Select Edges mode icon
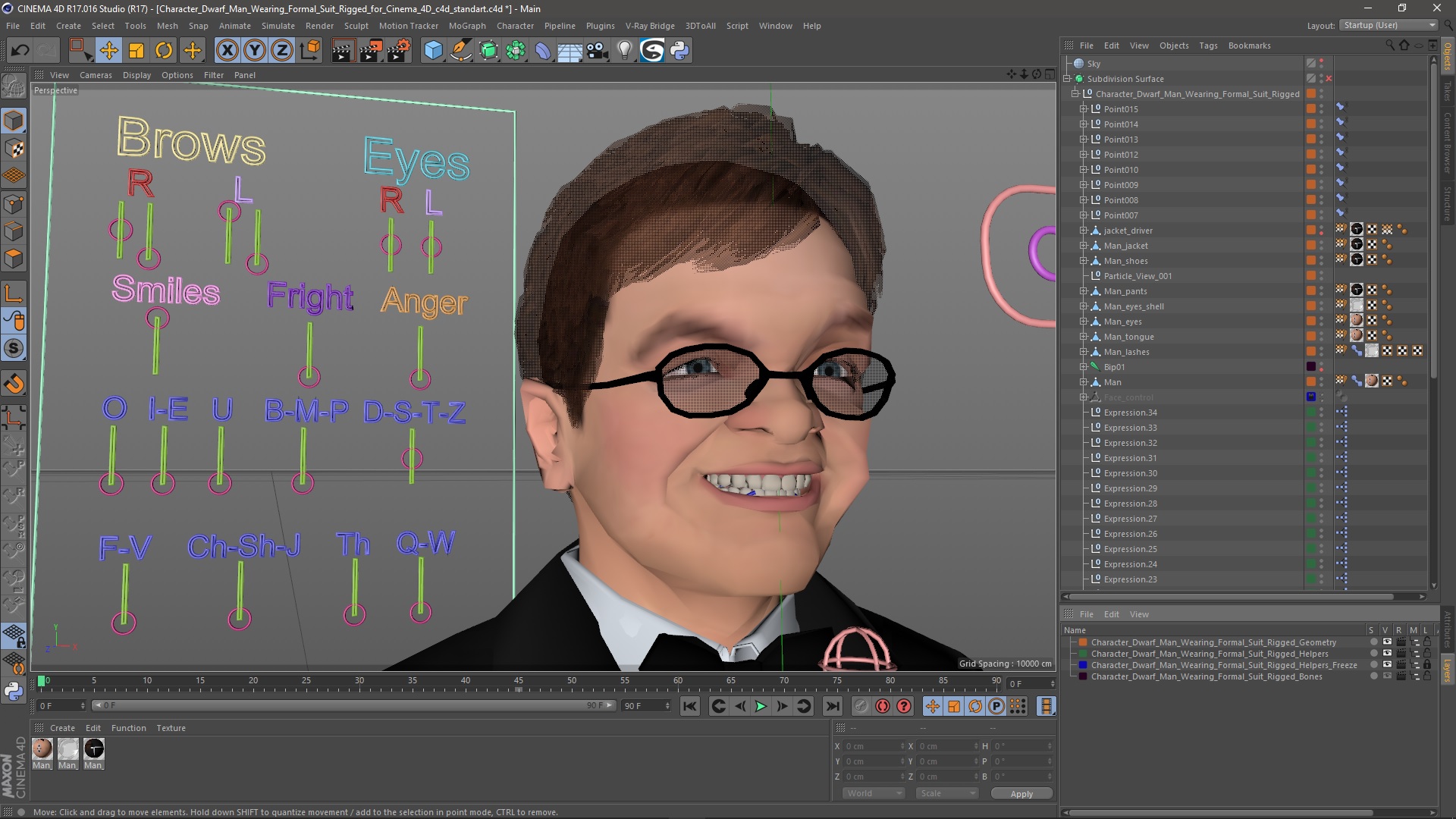 click(x=14, y=231)
